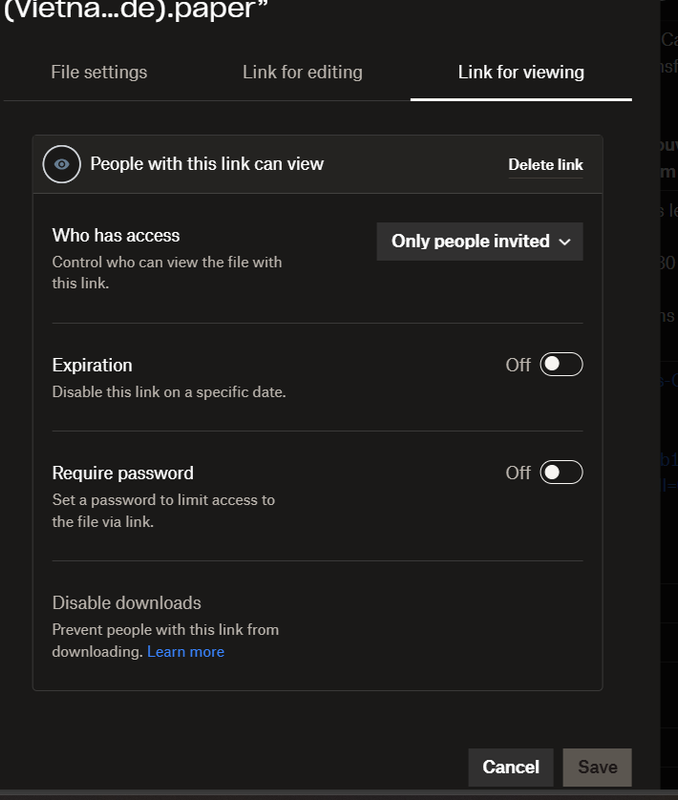Click the Disable downloads option label

pyautogui.click(x=127, y=603)
